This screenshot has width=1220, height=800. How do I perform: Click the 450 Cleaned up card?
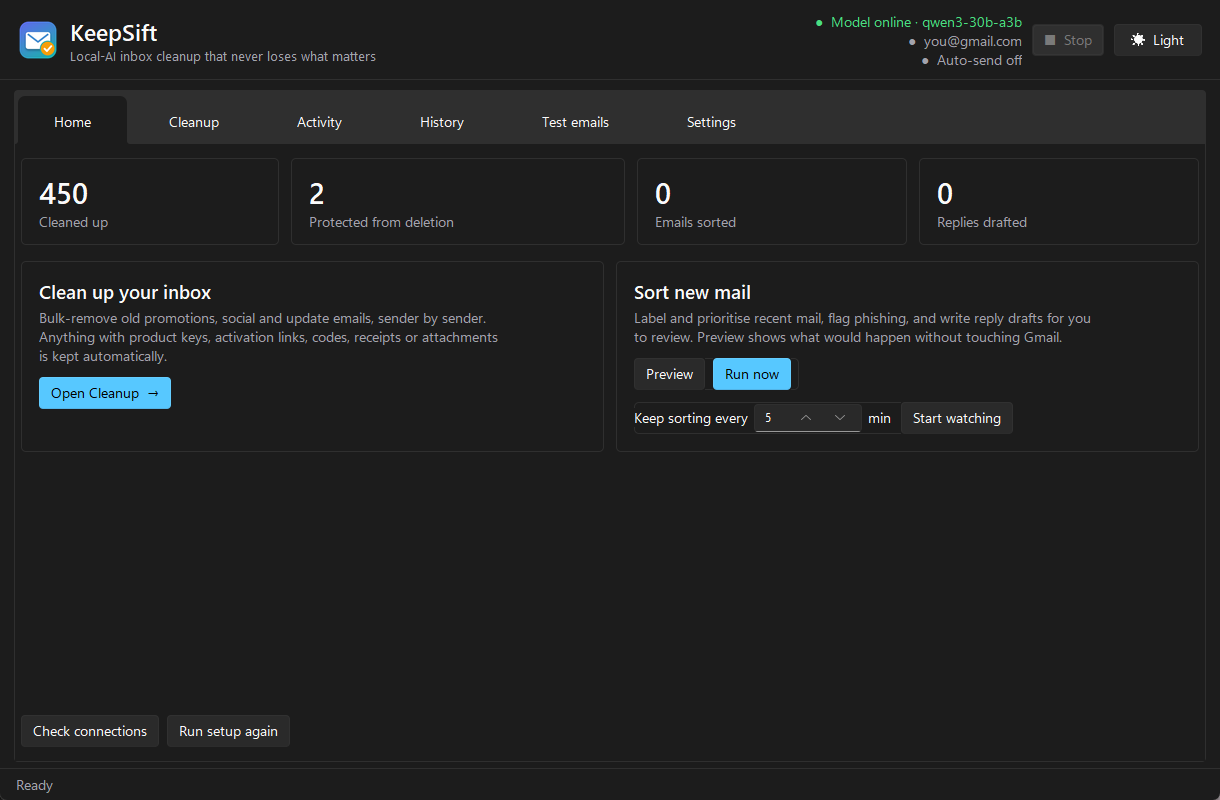[x=150, y=201]
